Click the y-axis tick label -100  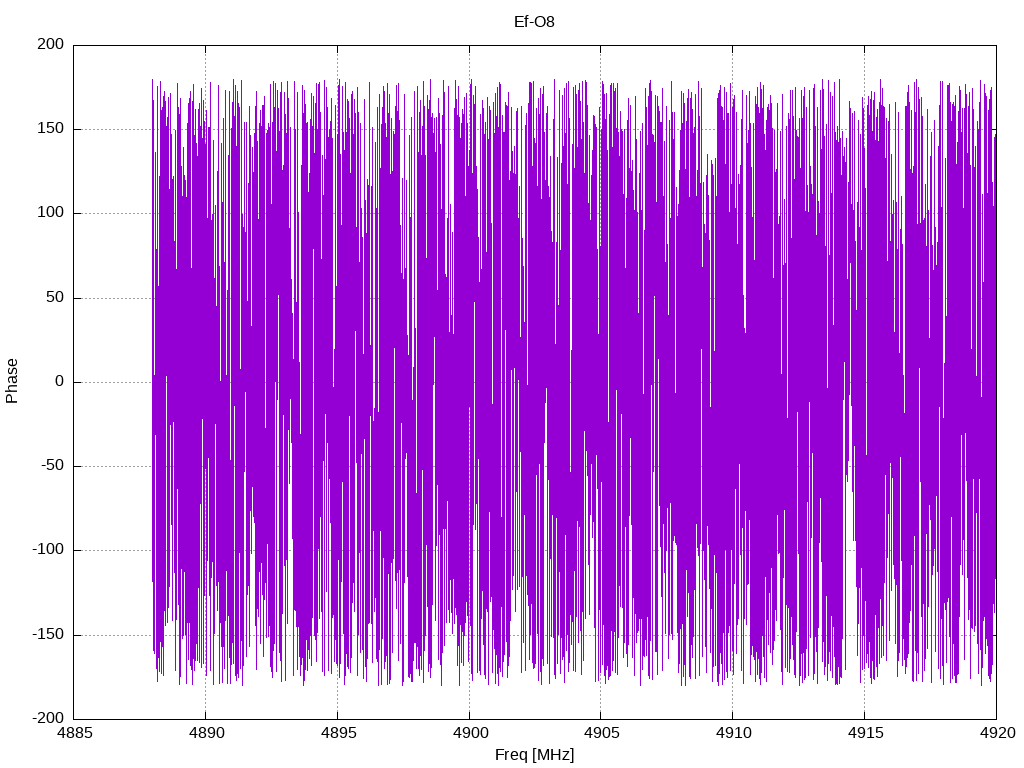pyautogui.click(x=48, y=550)
